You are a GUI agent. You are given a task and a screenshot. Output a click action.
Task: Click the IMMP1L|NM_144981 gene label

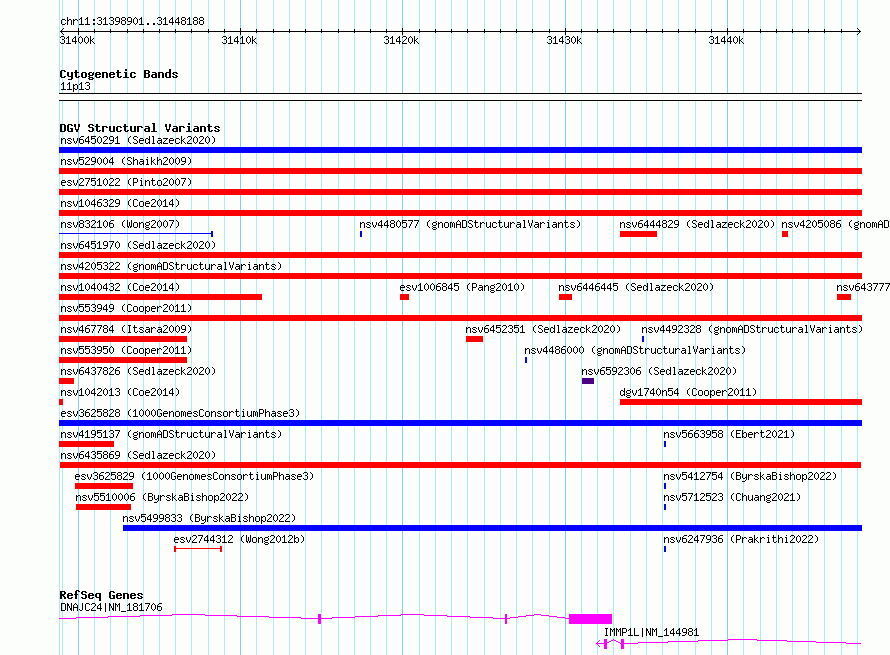pos(651,632)
